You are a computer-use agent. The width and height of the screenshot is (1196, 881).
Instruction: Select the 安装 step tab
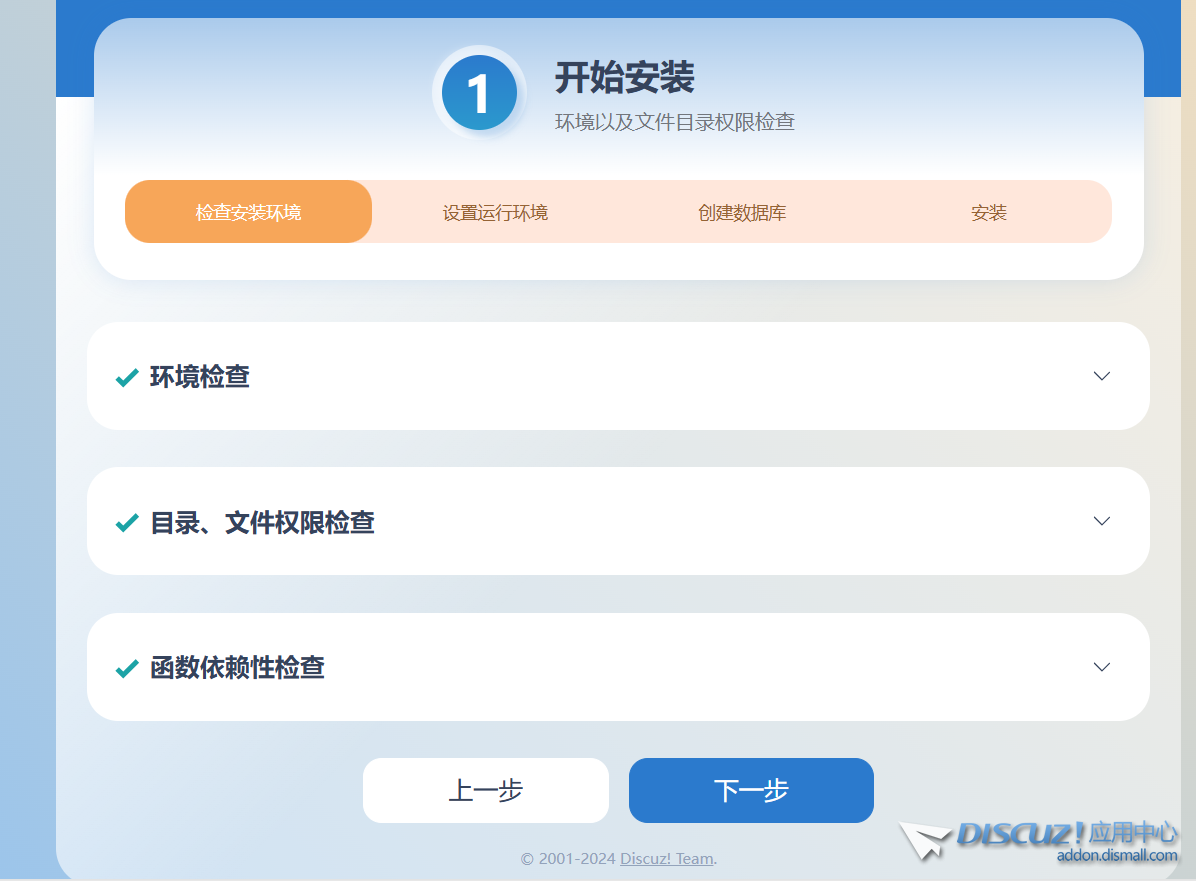[988, 212]
